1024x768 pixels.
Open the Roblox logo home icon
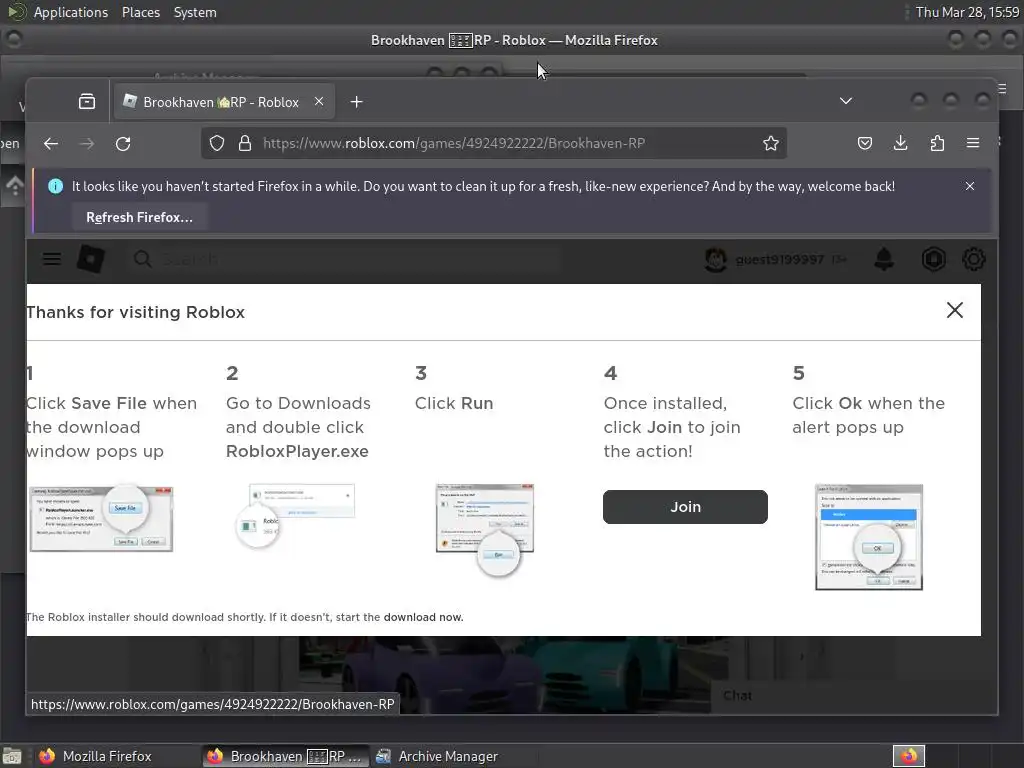pyautogui.click(x=91, y=259)
